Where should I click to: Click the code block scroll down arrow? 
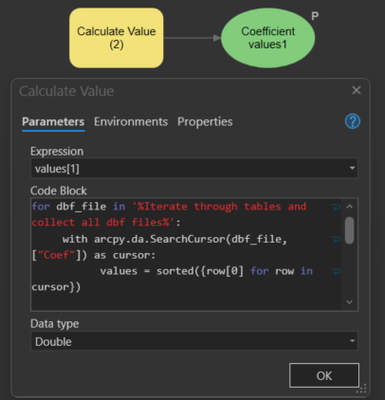pyautogui.click(x=349, y=302)
